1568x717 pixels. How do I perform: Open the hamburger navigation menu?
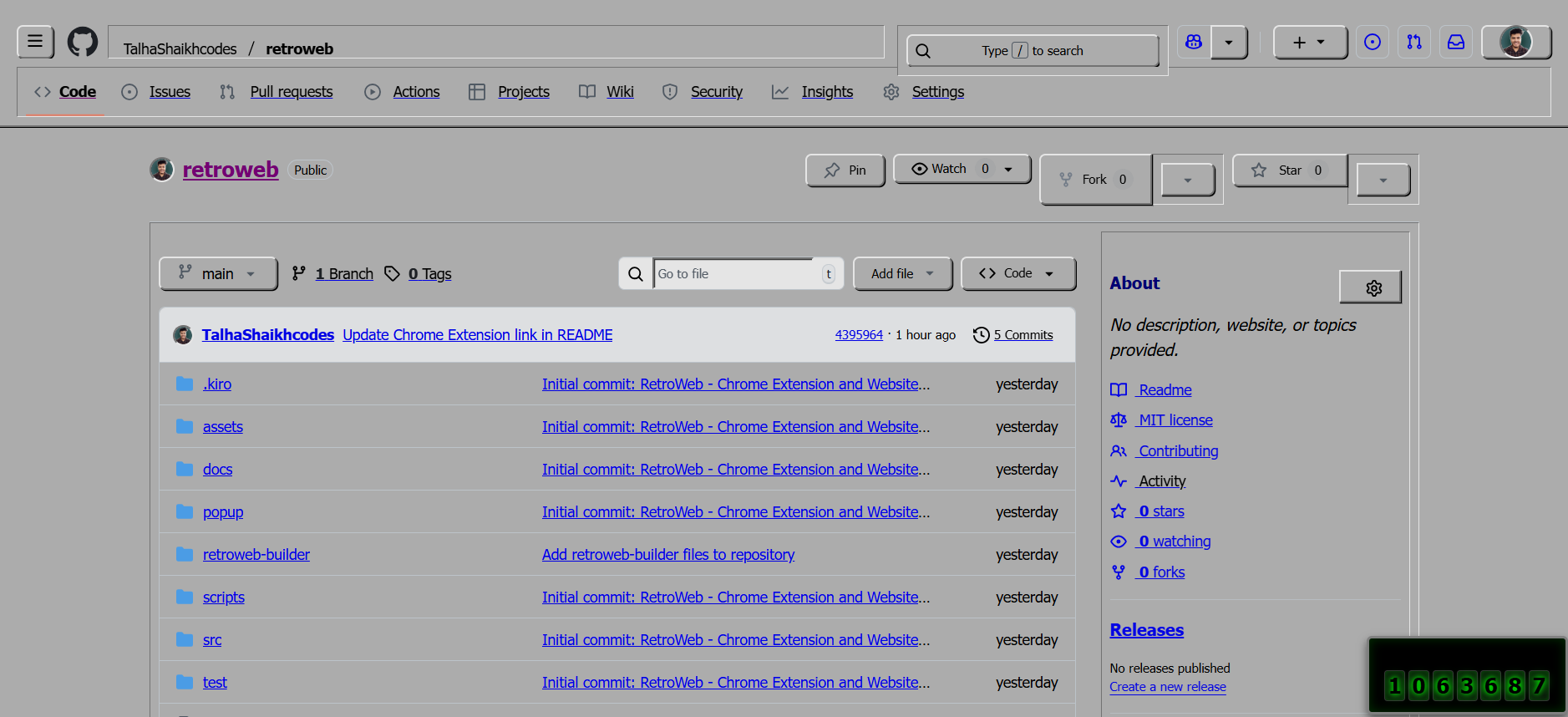coord(35,41)
